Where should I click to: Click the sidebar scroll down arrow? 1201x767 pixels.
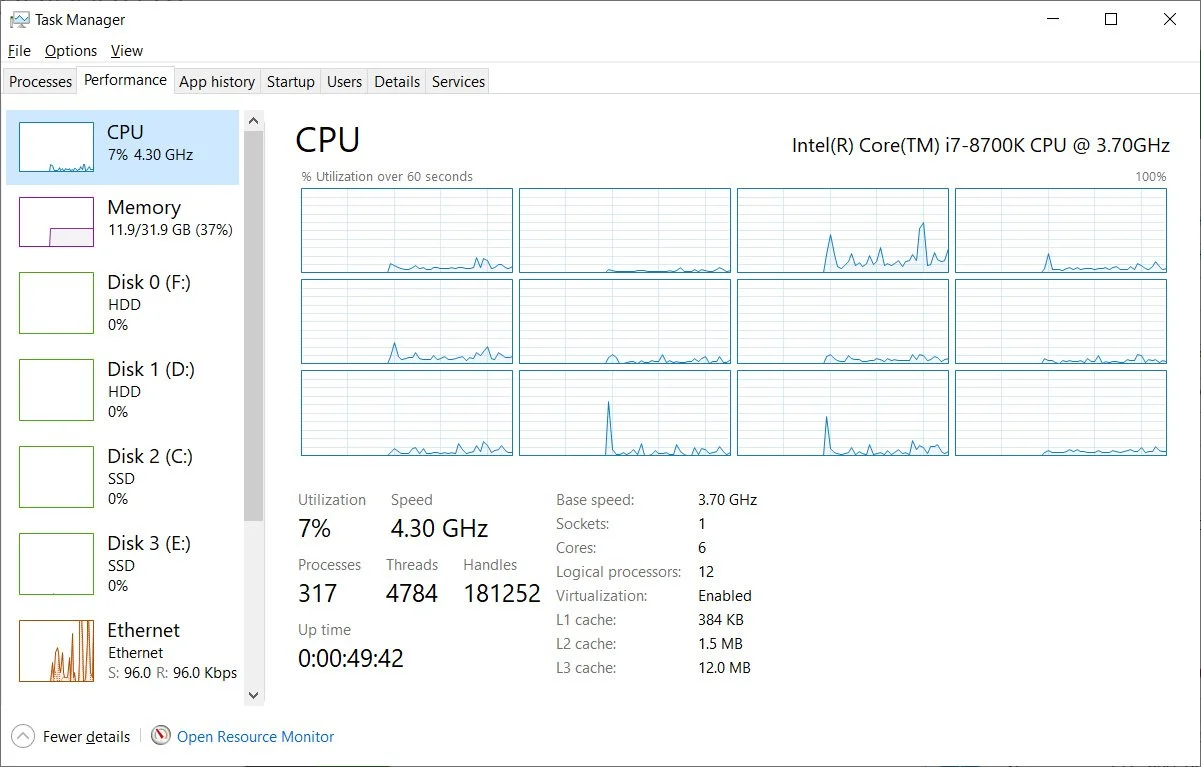pyautogui.click(x=253, y=694)
